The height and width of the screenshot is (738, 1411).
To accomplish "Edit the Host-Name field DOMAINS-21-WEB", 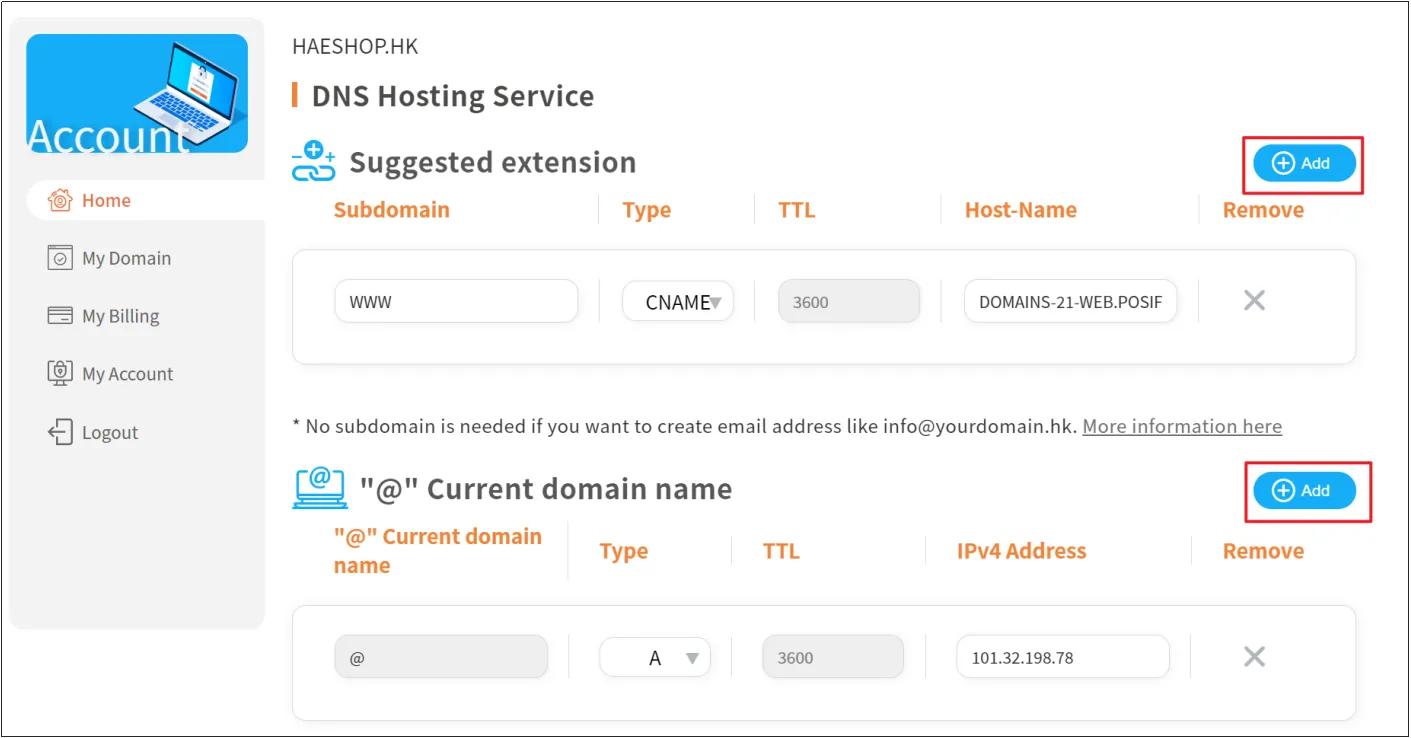I will coord(1070,301).
